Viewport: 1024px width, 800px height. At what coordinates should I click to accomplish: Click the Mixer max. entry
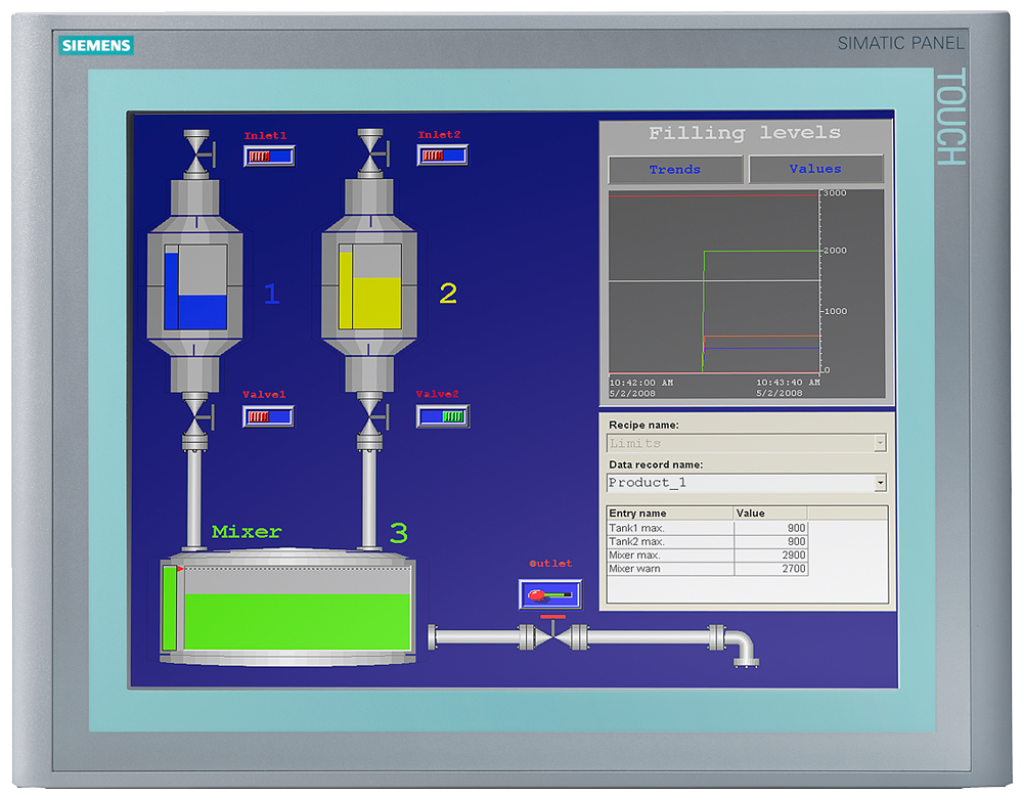coord(670,555)
